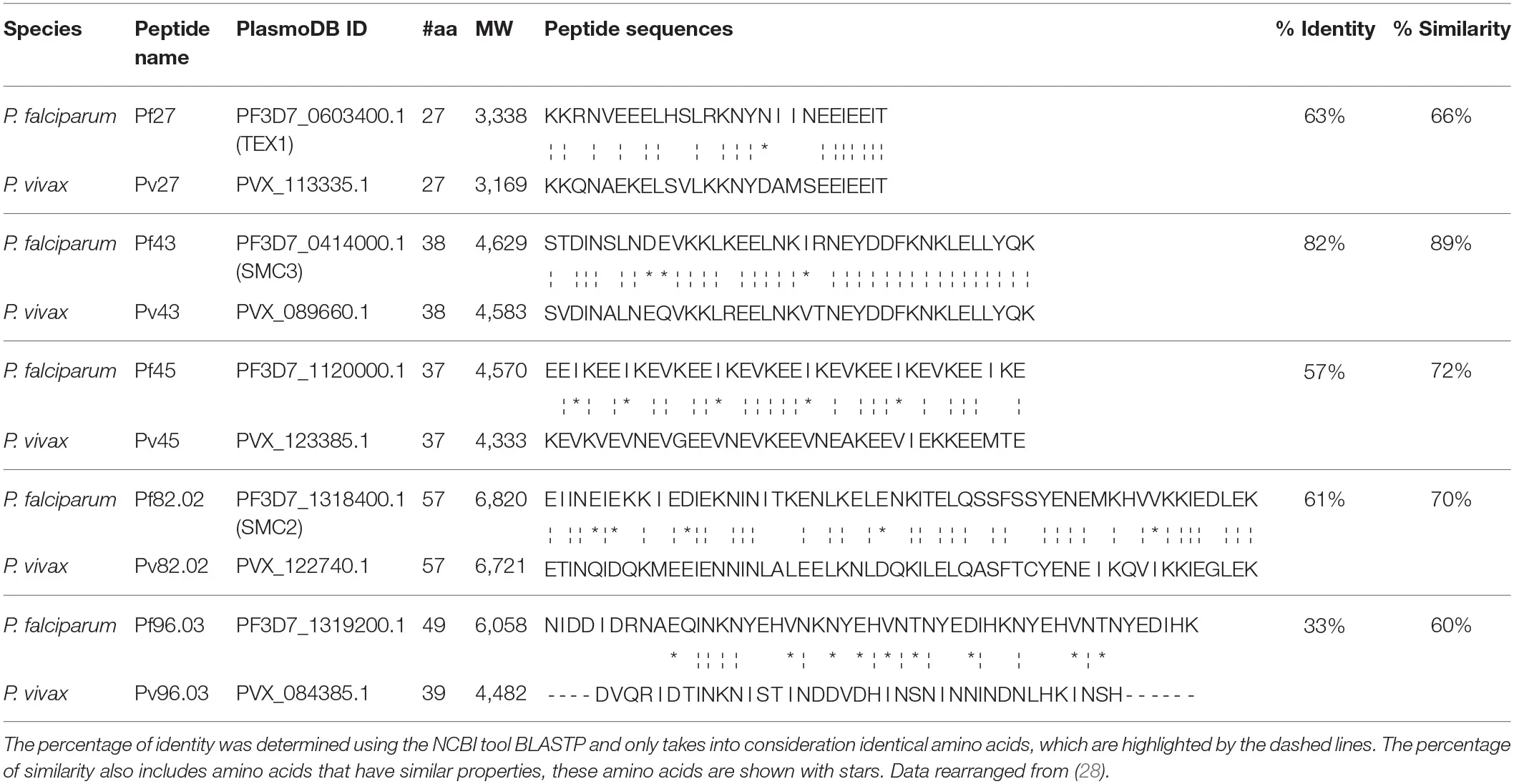The image size is (1514, 784).
Task: Click the Pf82.02 peptide name
Action: [170, 499]
